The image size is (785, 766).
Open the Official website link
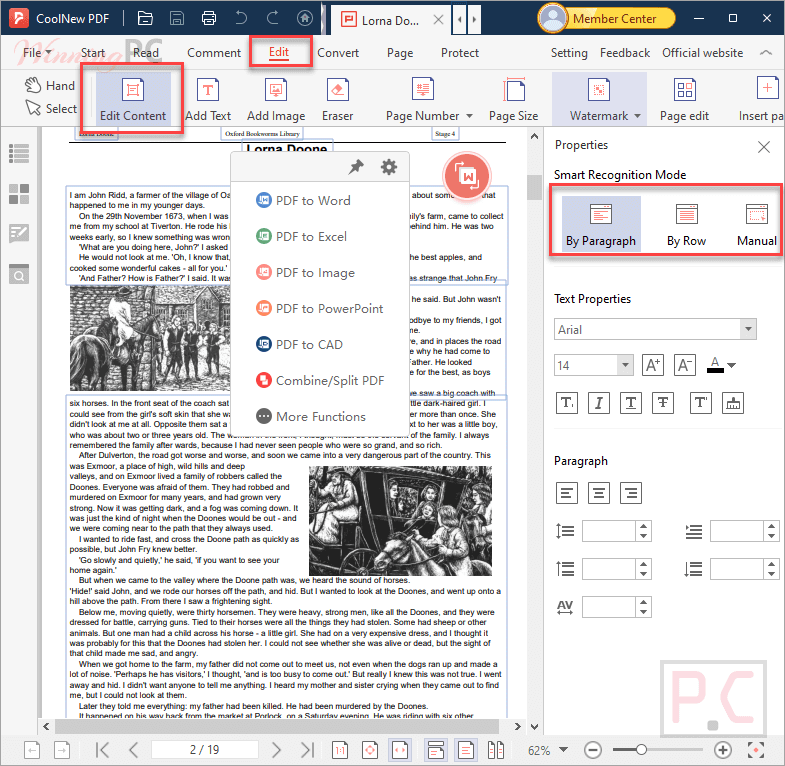(x=702, y=53)
